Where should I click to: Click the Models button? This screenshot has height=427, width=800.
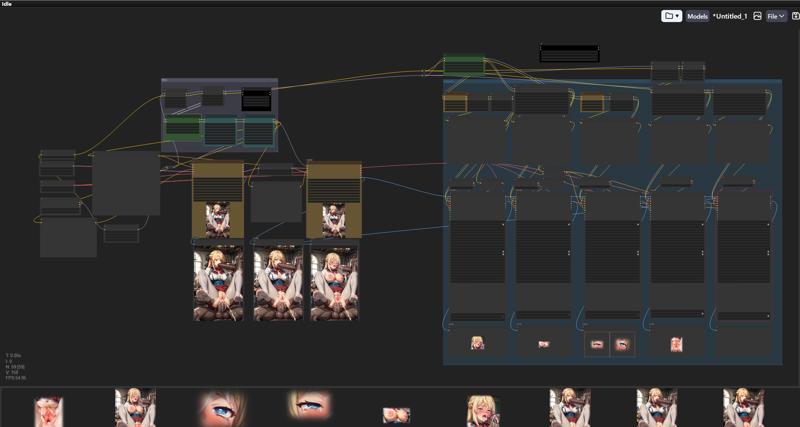click(697, 16)
